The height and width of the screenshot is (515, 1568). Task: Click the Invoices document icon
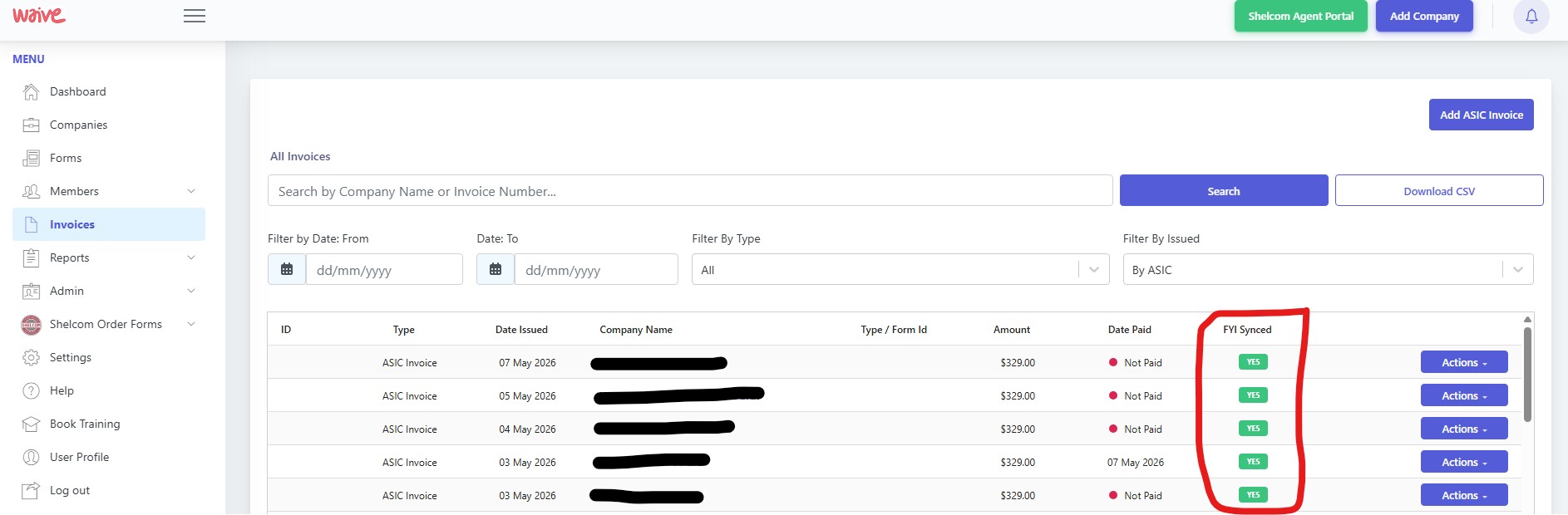[x=31, y=224]
